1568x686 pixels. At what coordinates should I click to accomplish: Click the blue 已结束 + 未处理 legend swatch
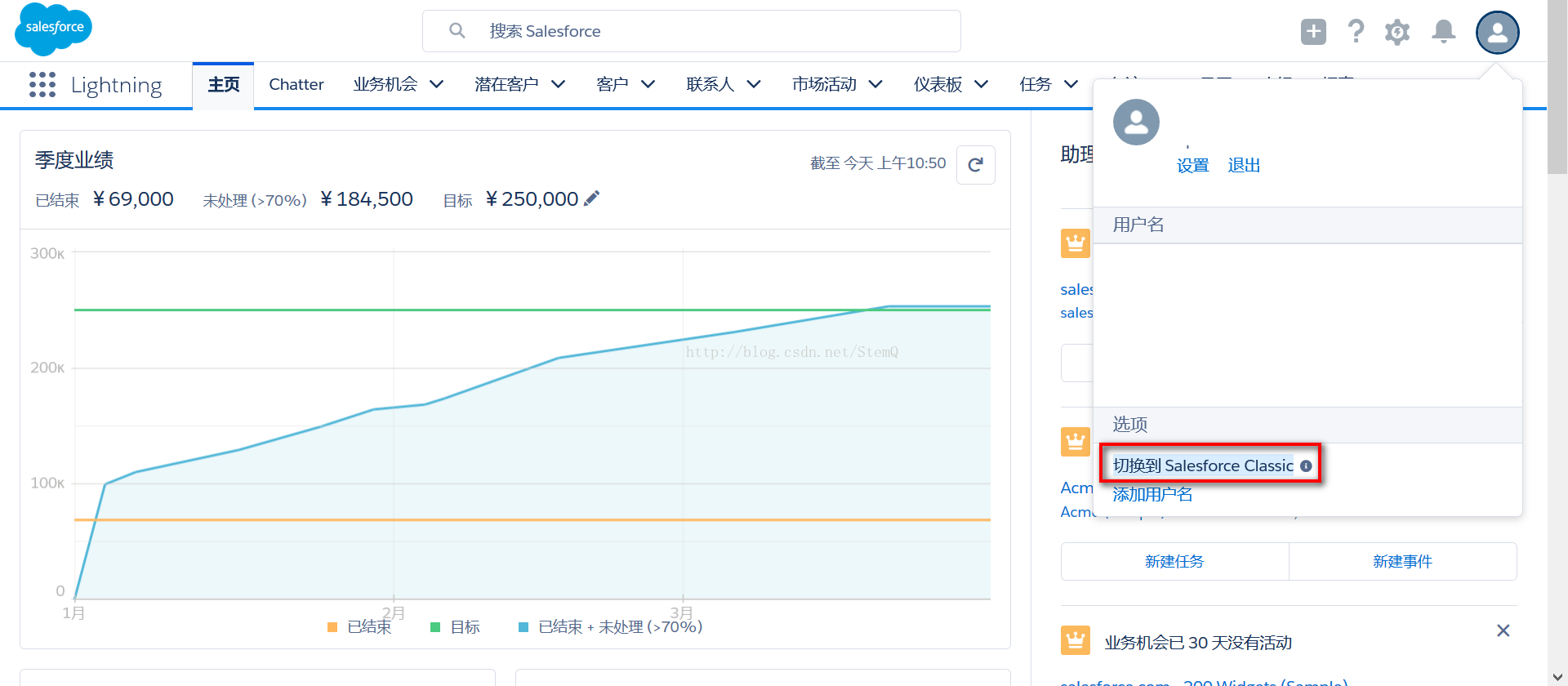pos(523,627)
